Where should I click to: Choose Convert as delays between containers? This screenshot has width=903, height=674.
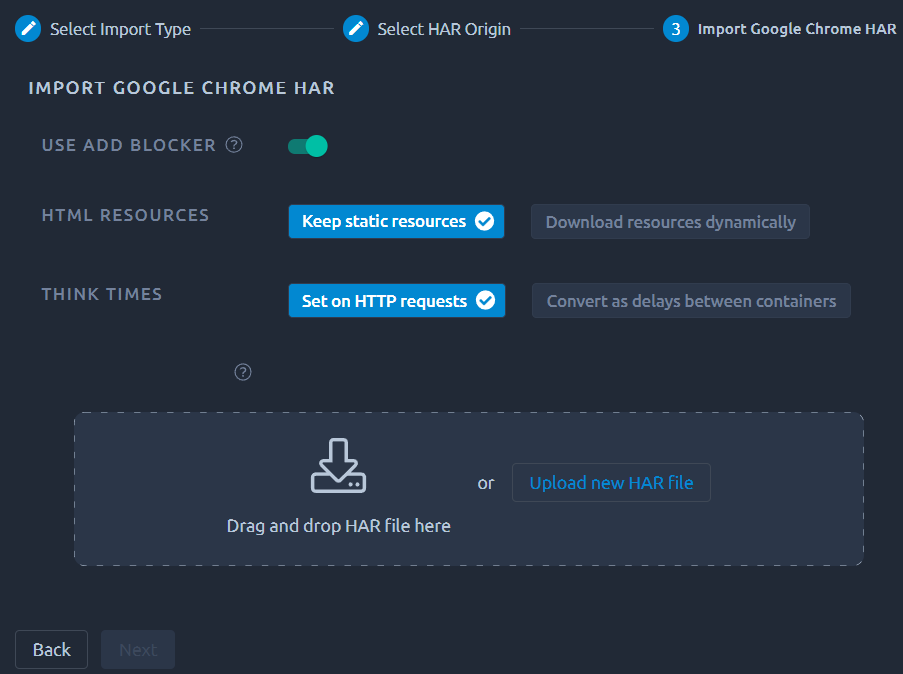click(691, 301)
